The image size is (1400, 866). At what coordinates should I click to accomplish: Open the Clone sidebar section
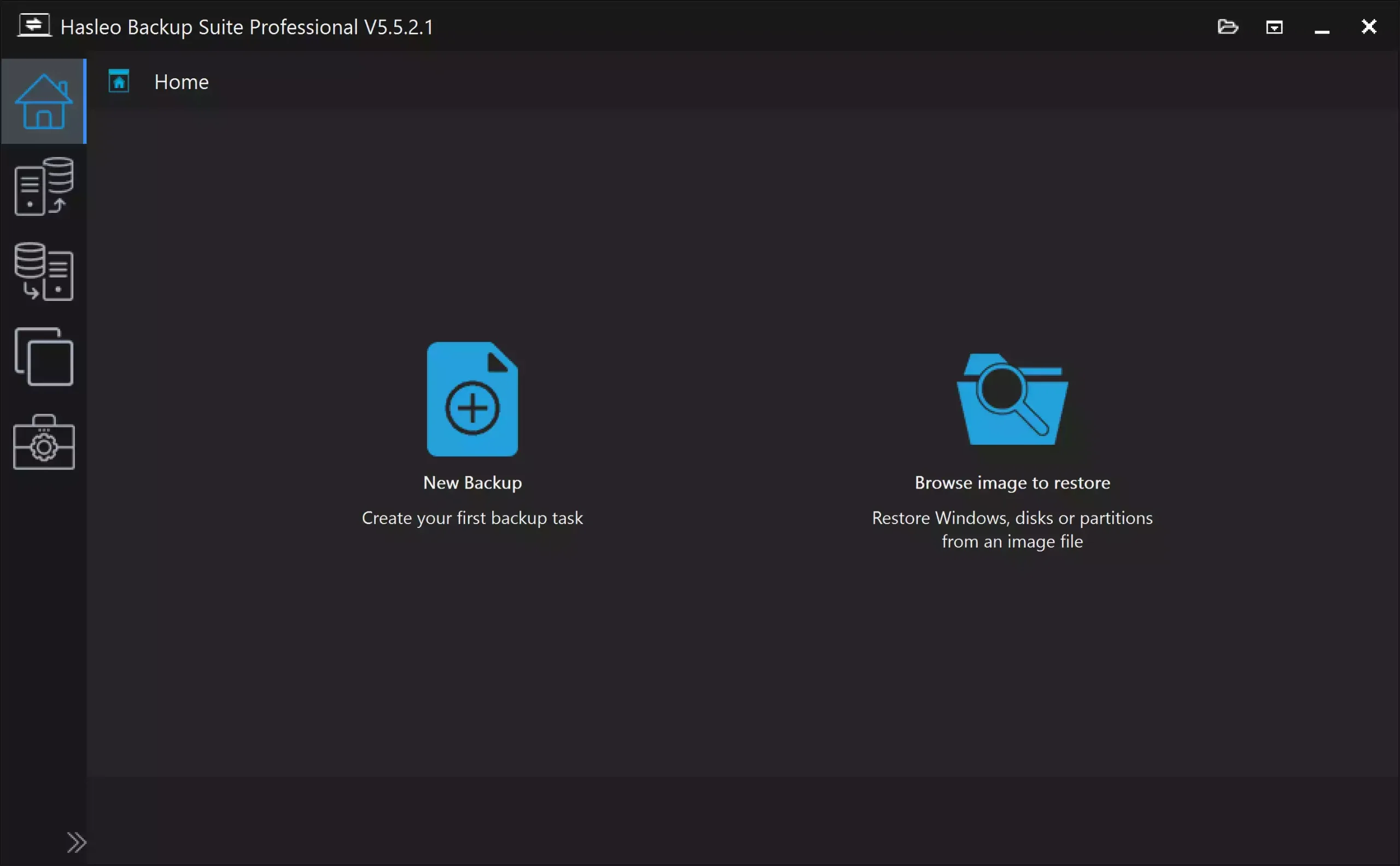pyautogui.click(x=44, y=357)
